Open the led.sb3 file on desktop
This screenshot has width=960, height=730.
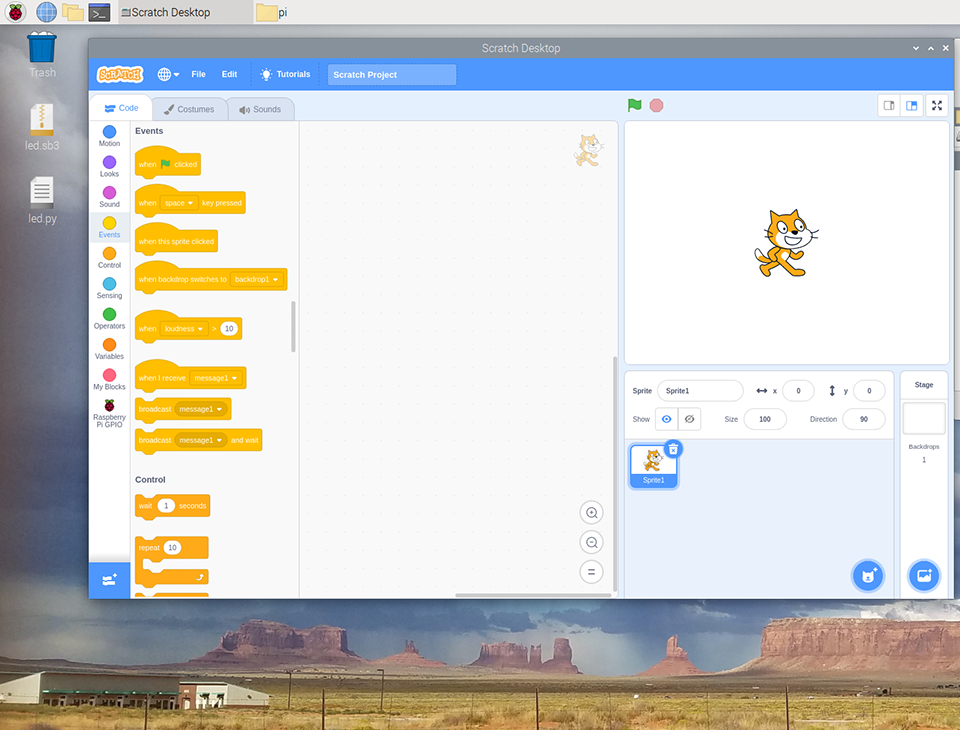pyautogui.click(x=42, y=128)
